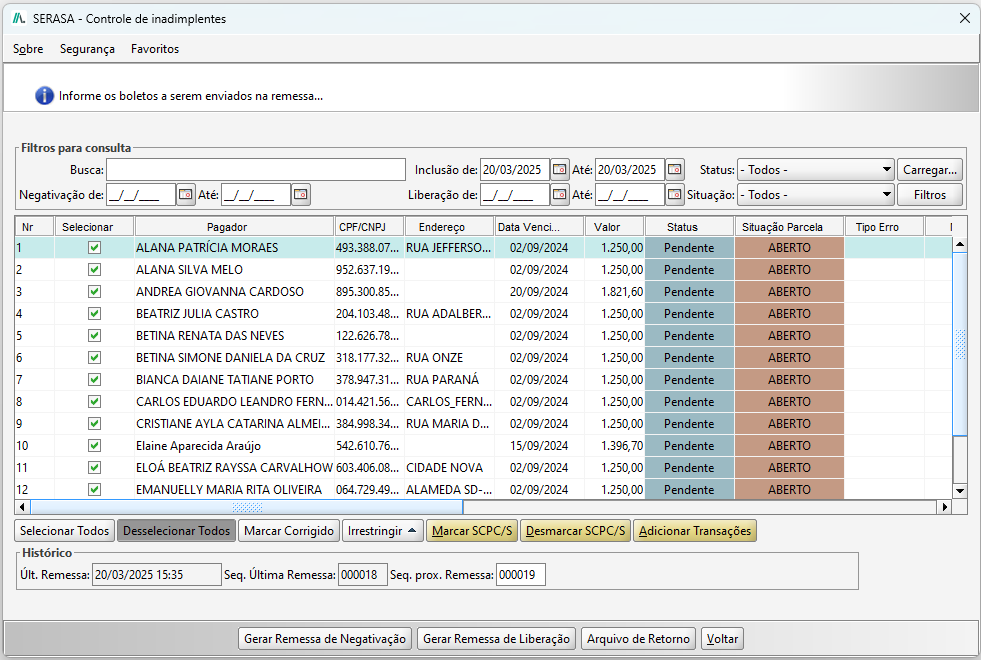
Task: Click the table scroll down arrow
Action: (960, 491)
